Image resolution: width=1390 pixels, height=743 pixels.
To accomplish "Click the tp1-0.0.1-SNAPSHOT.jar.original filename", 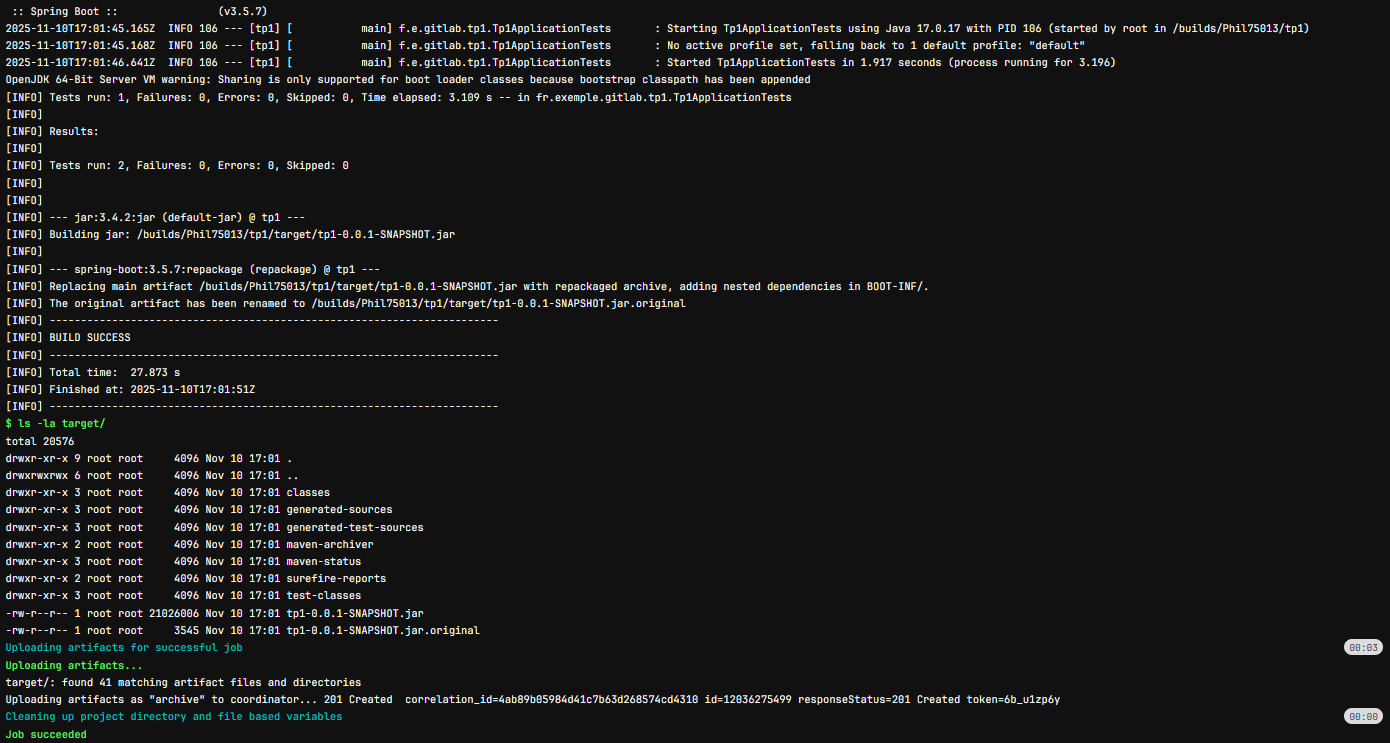I will point(382,631).
